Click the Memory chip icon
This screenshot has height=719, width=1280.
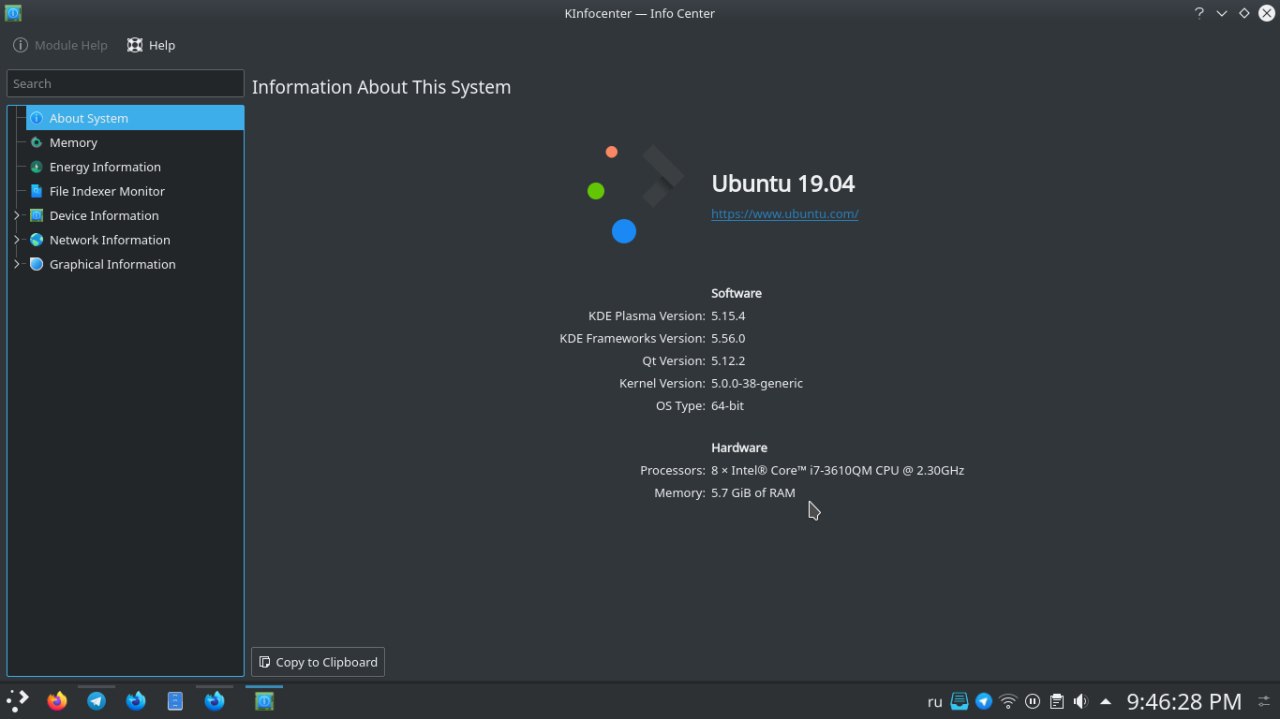37,142
